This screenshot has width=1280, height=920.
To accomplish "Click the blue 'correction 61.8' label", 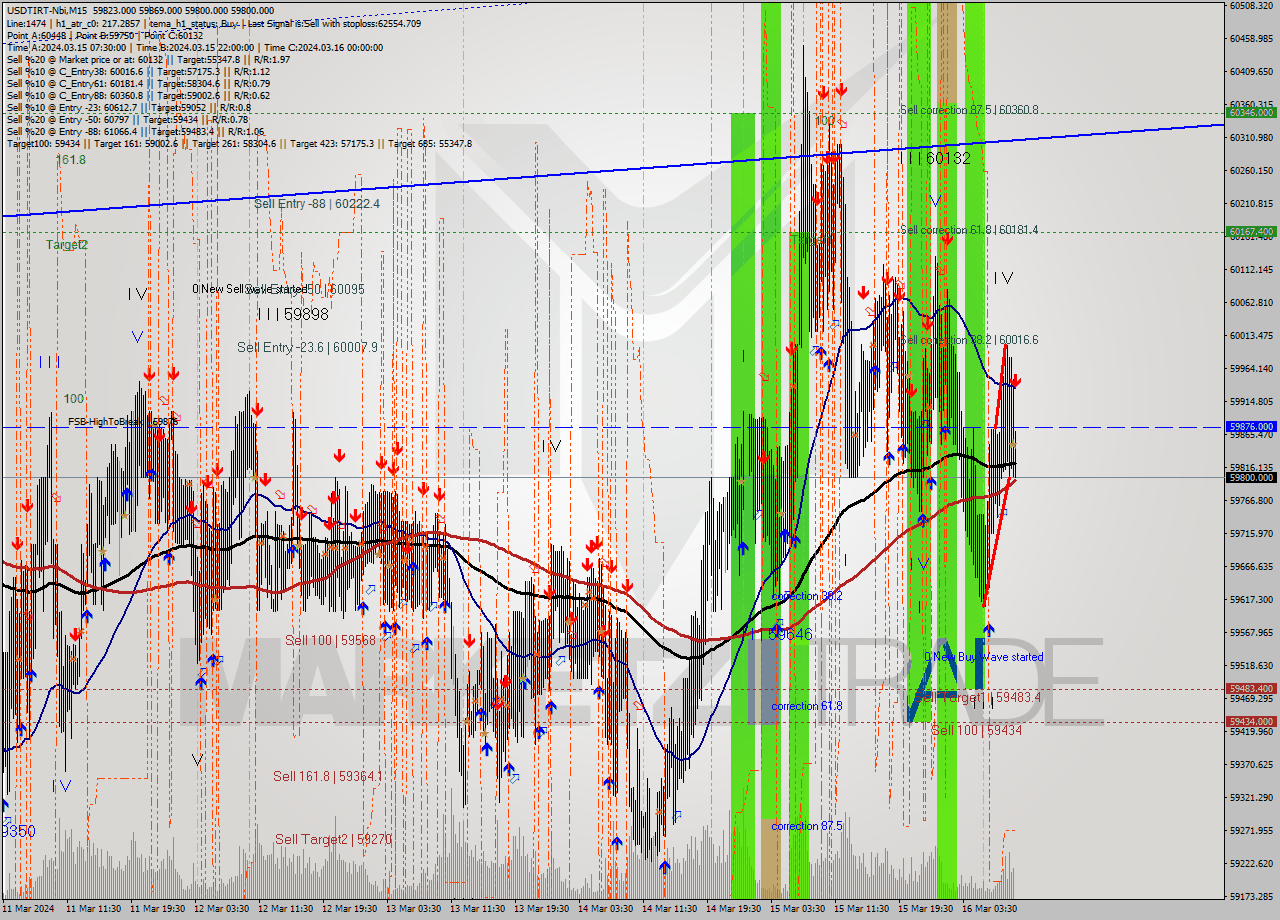I will point(807,707).
